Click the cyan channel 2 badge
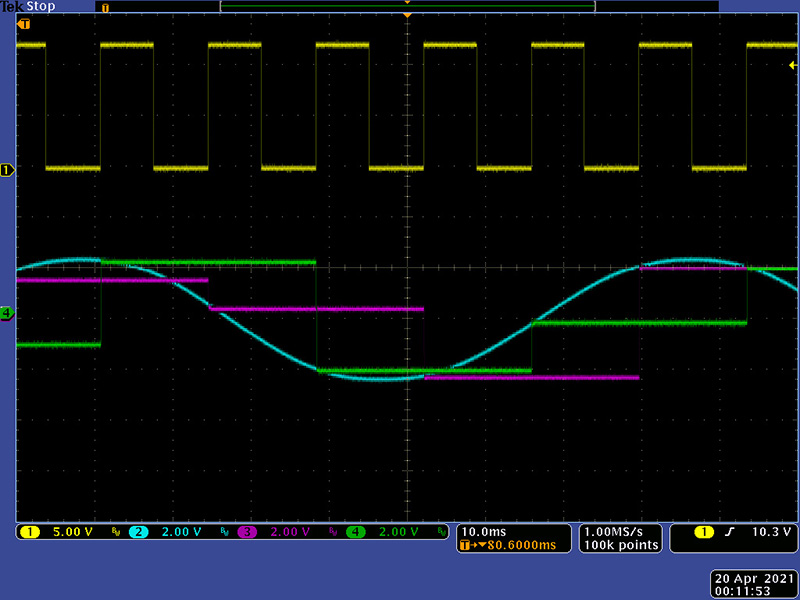 pos(138,532)
